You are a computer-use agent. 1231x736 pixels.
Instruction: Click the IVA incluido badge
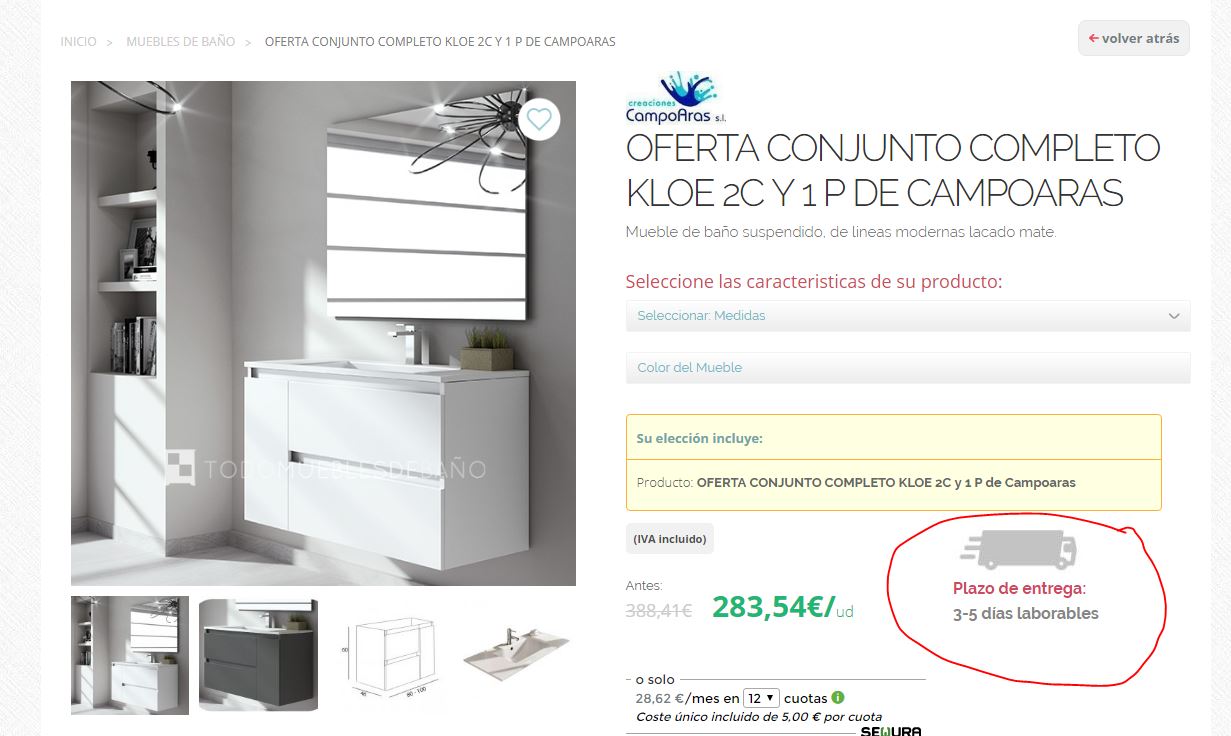670,538
